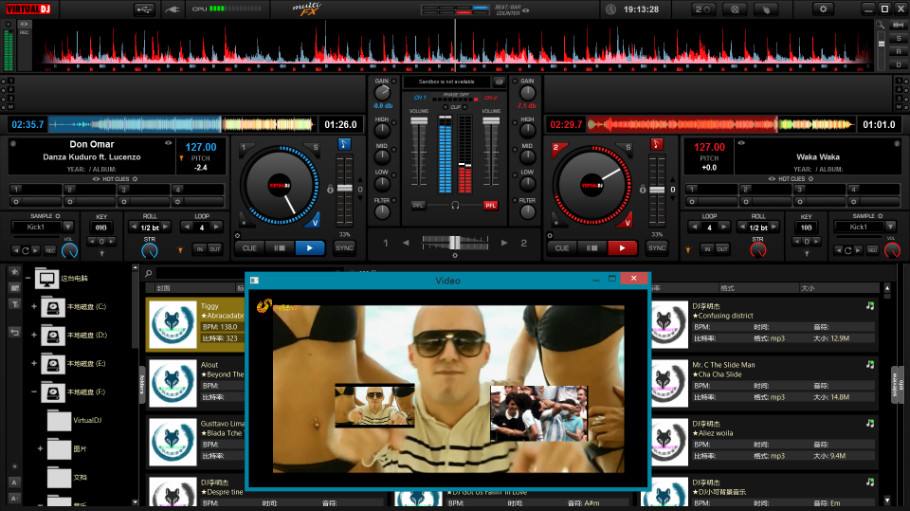Click the right deck pitch slider handle
The width and height of the screenshot is (910, 511).
pos(657,190)
